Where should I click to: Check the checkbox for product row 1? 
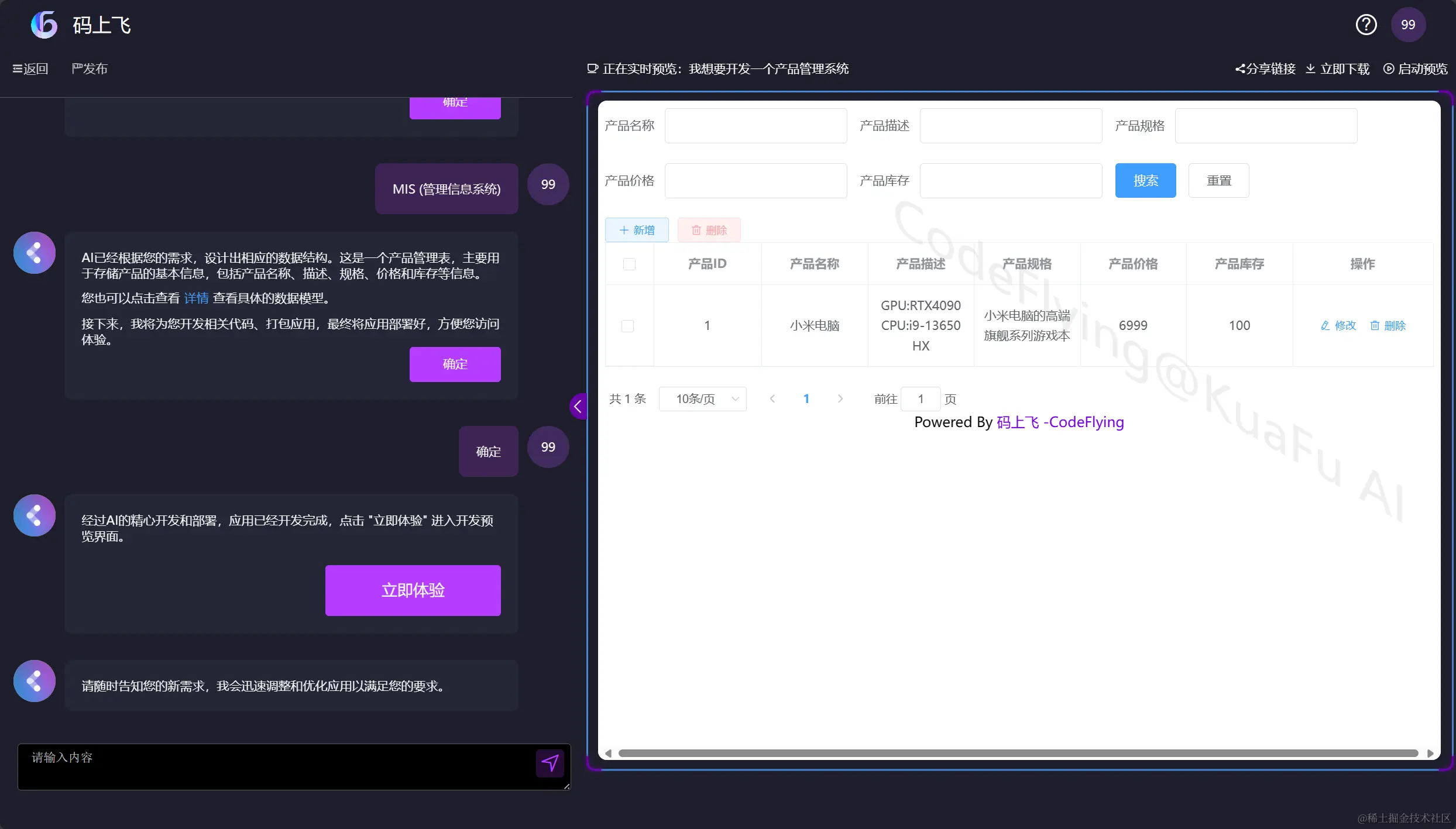click(627, 326)
